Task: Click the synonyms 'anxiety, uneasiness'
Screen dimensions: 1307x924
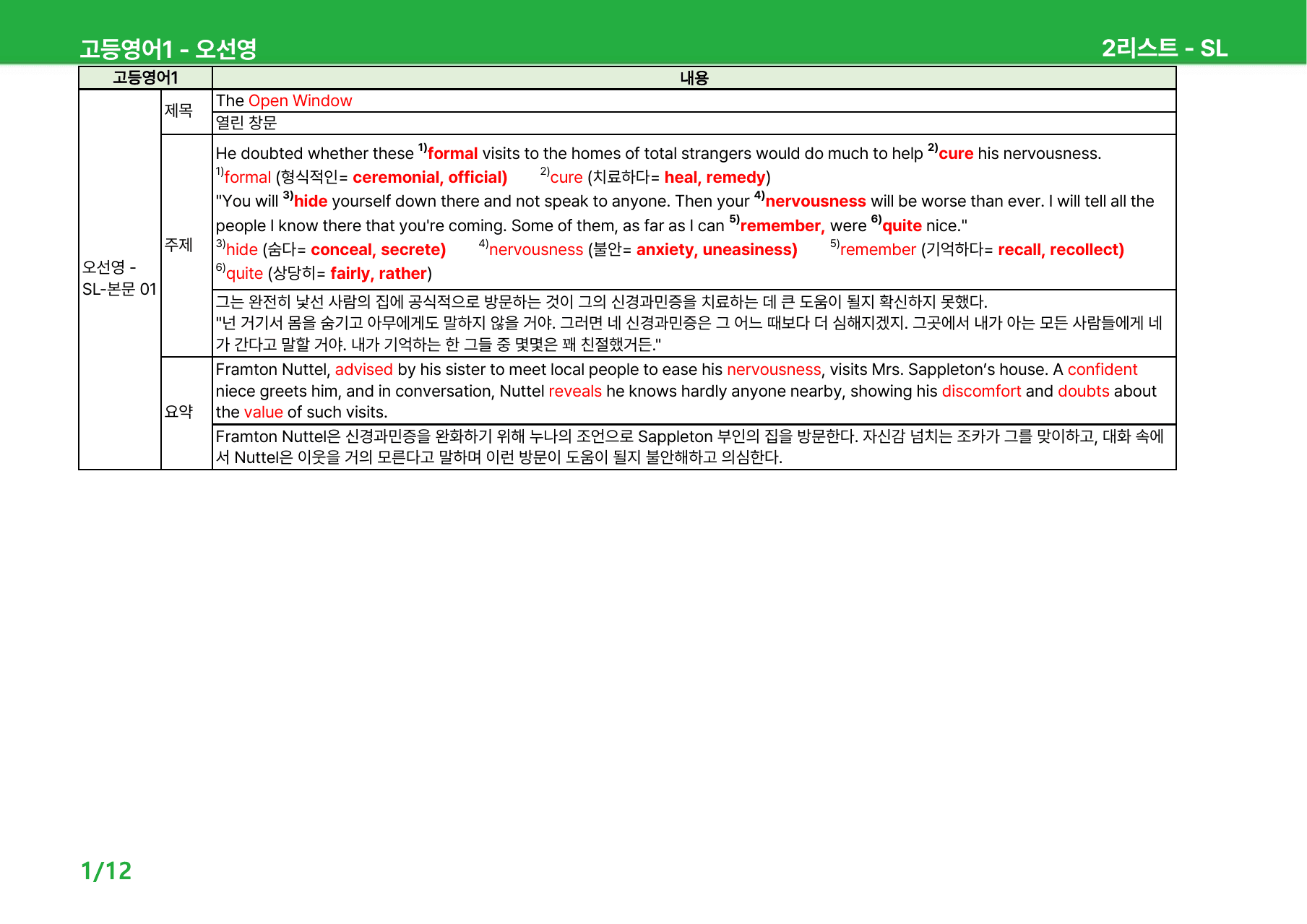Action: click(x=717, y=250)
